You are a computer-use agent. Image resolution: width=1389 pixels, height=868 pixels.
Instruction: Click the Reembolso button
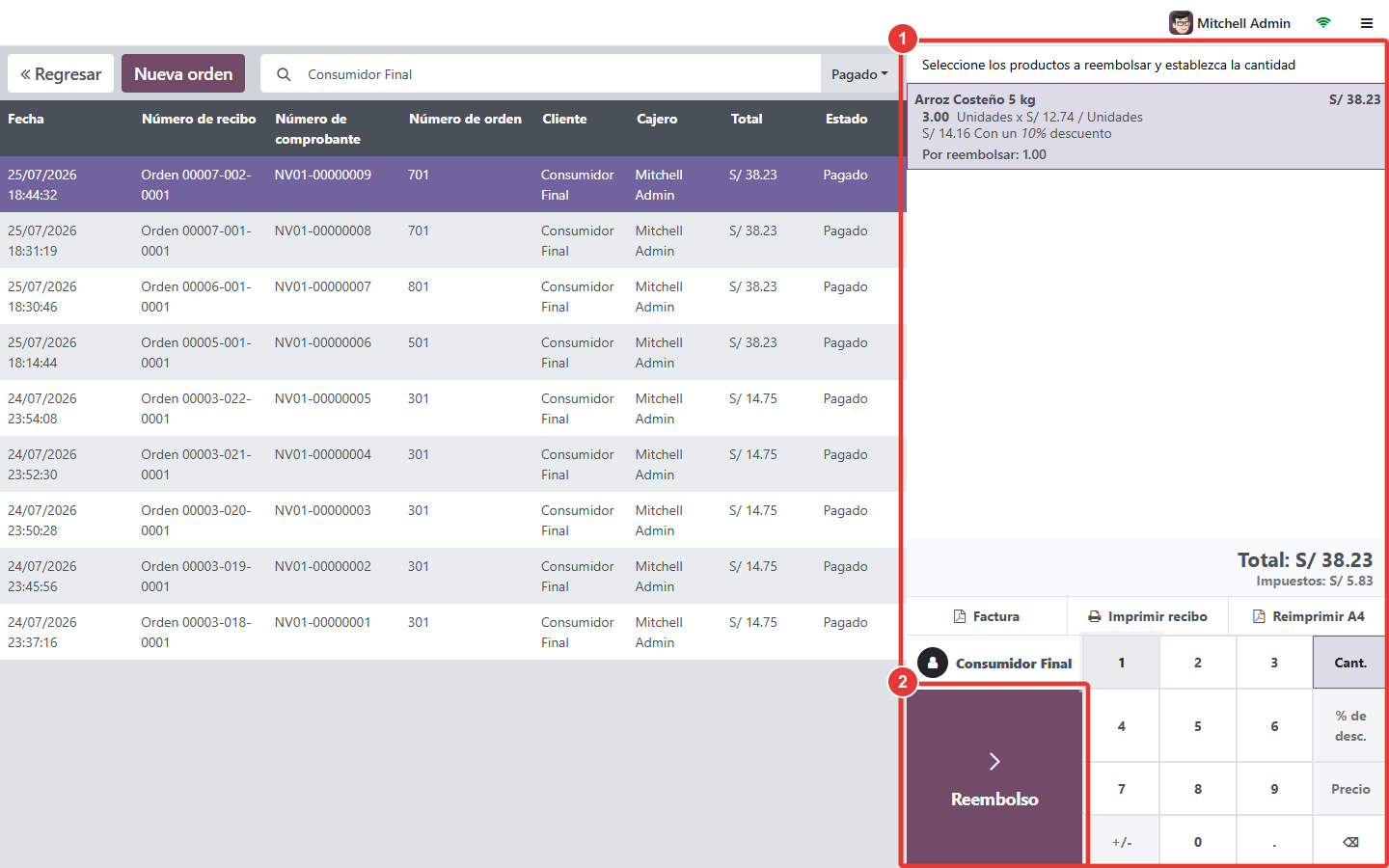994,776
